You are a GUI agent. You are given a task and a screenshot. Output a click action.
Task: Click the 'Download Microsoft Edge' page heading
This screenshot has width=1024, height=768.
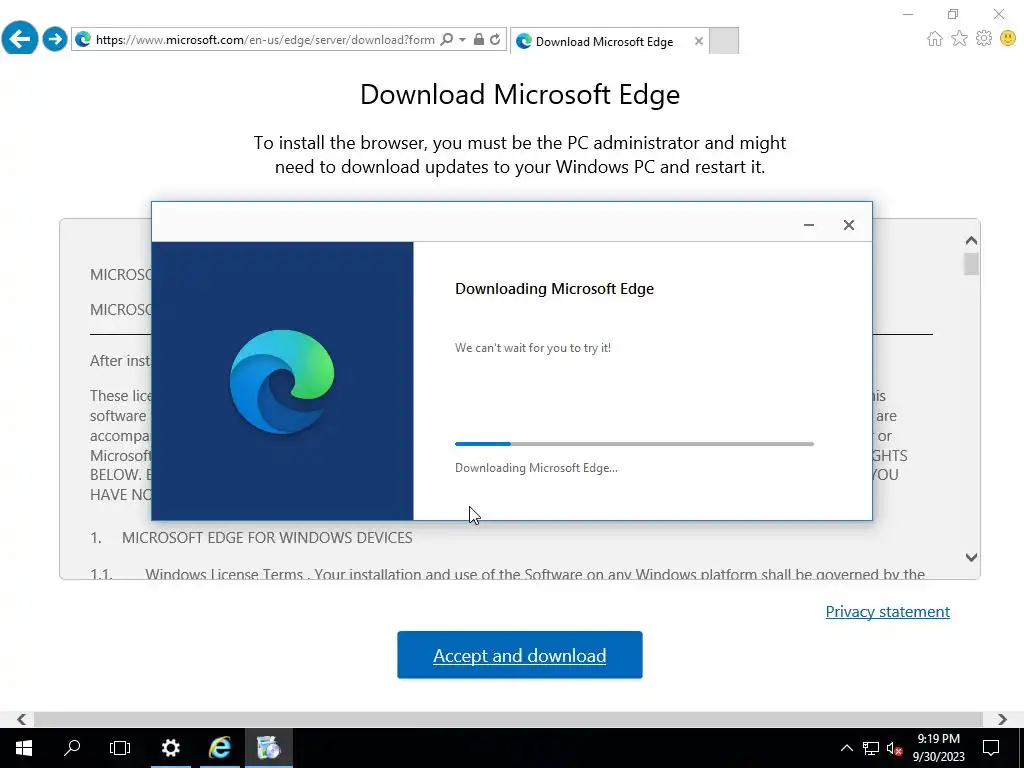(520, 94)
